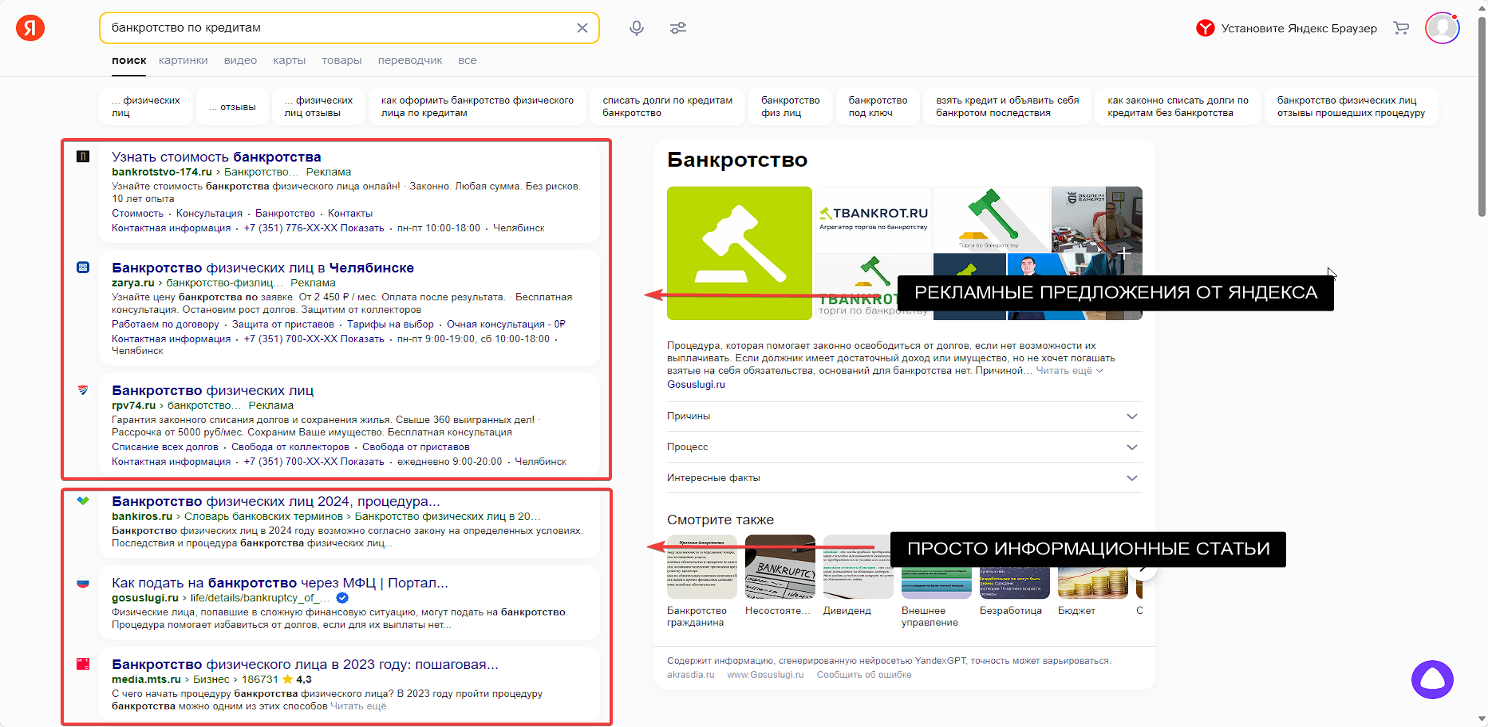Start voice search via microphone icon
Screen dimensions: 1489x727
[636, 28]
